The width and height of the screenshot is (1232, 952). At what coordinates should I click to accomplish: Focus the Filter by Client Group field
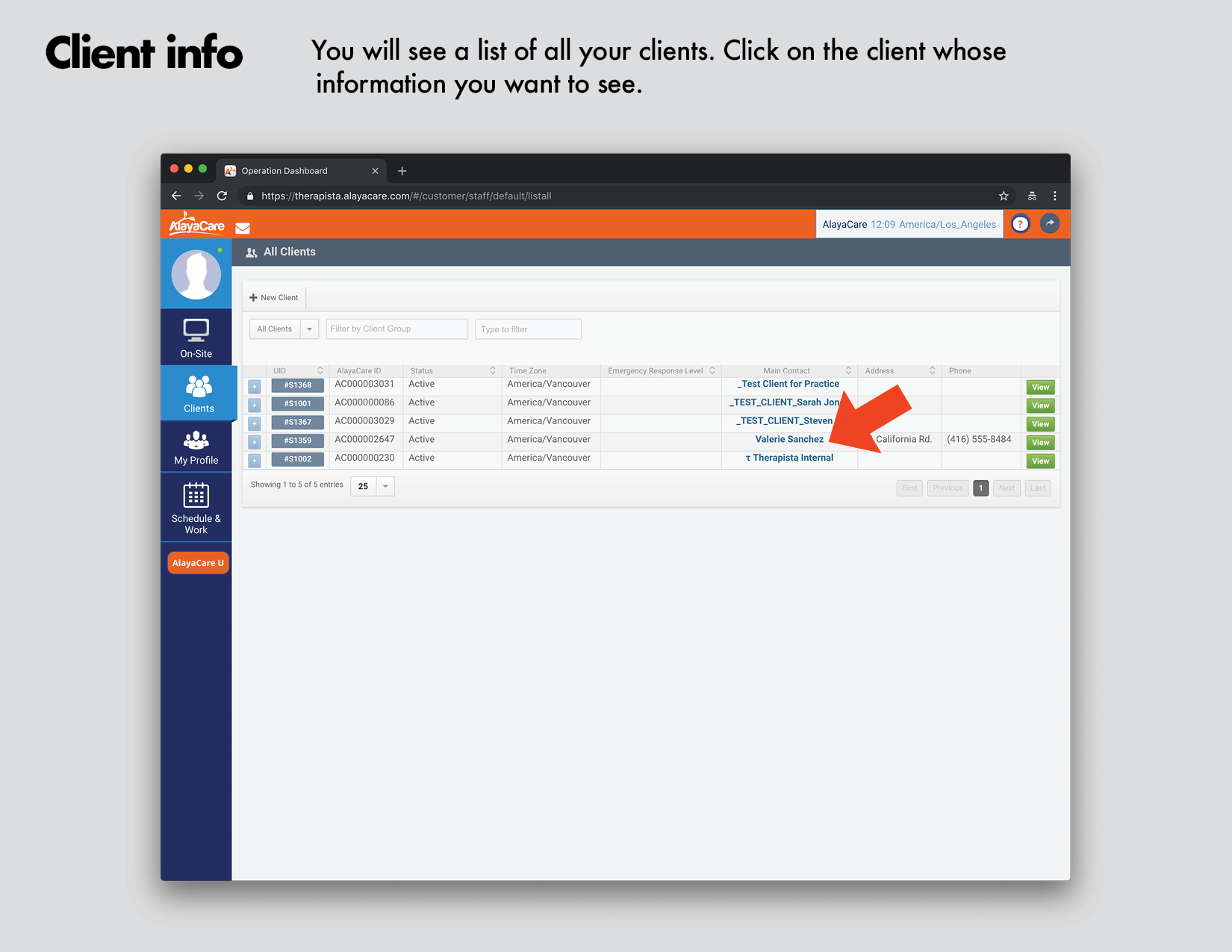396,329
